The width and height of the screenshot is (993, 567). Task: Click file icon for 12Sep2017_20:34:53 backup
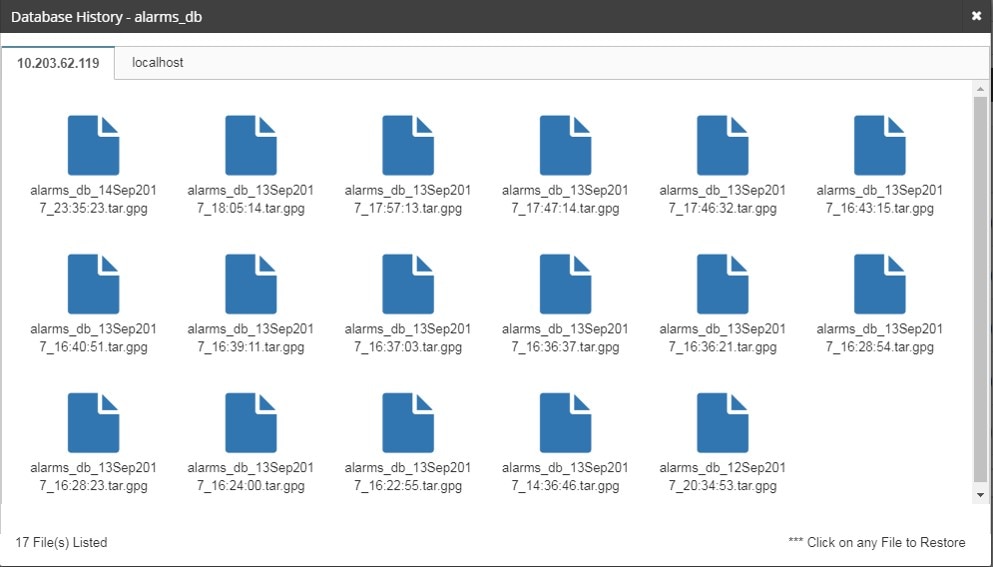[x=723, y=423]
